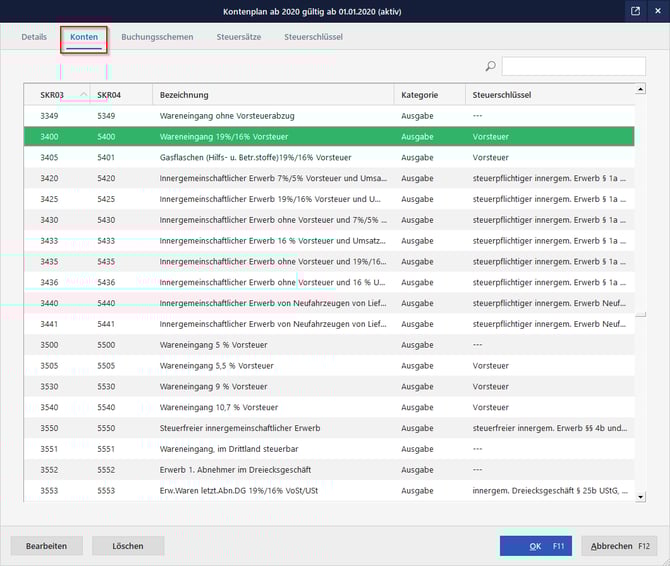670x566 pixels.
Task: Sort by Kategorie column header
Action: 429,95
